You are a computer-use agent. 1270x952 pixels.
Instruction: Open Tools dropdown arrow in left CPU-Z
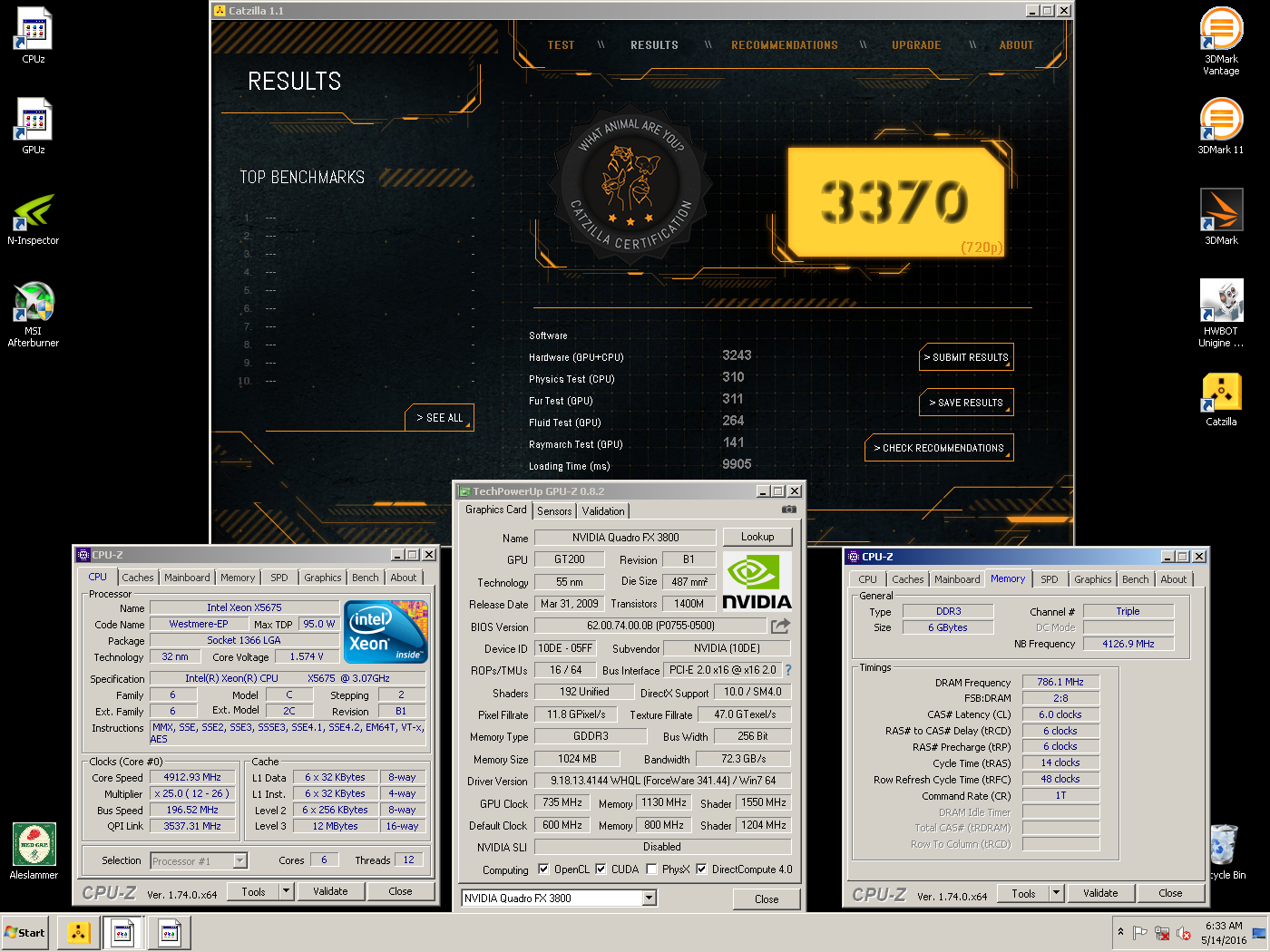click(286, 891)
